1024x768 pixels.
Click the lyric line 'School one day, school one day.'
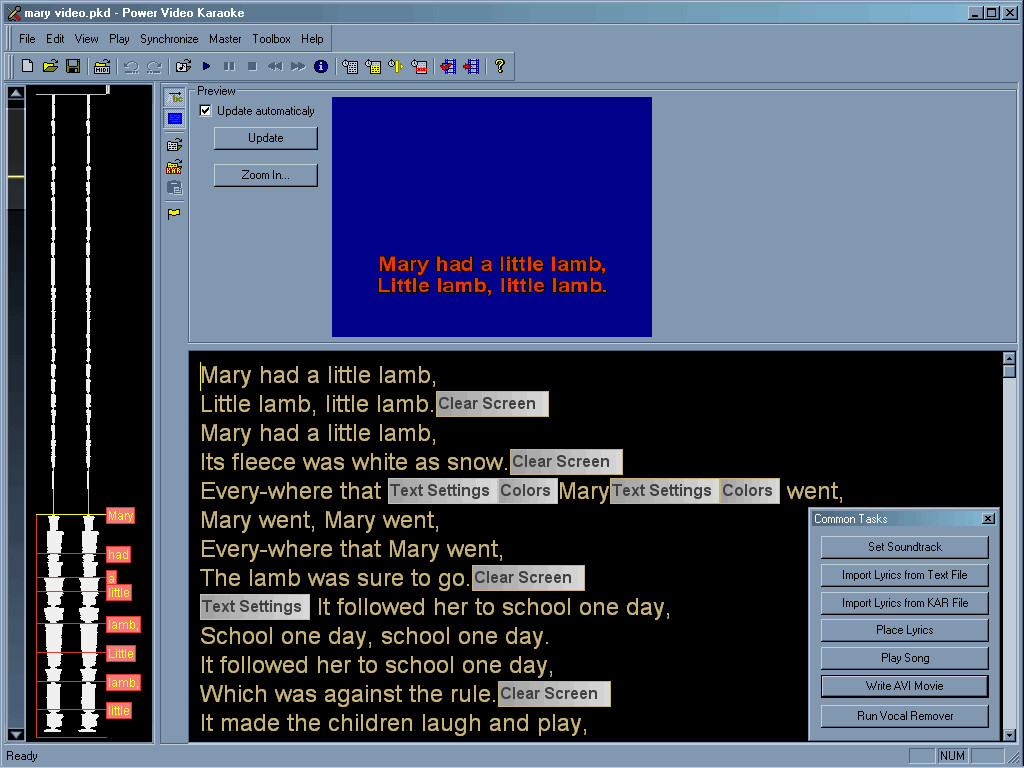(x=375, y=636)
